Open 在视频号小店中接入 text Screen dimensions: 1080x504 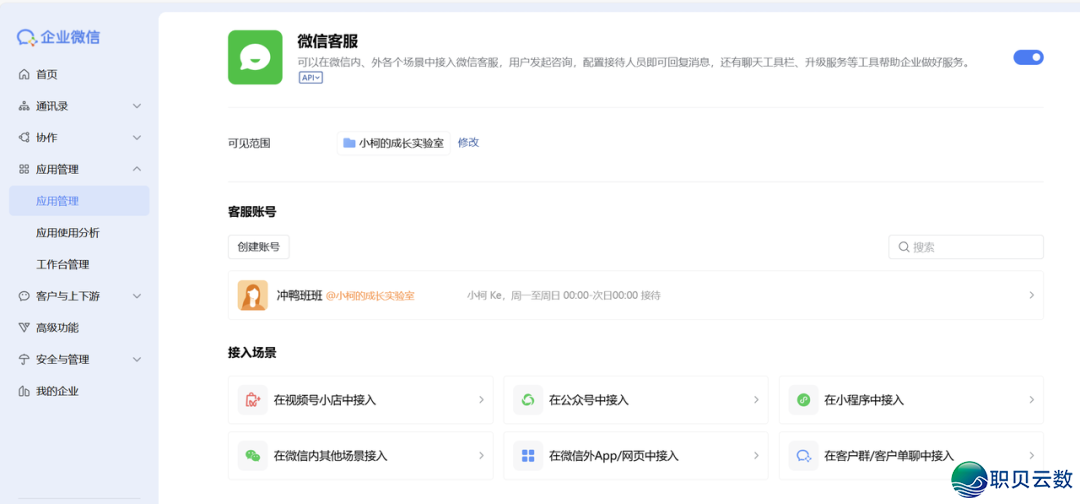tap(325, 400)
